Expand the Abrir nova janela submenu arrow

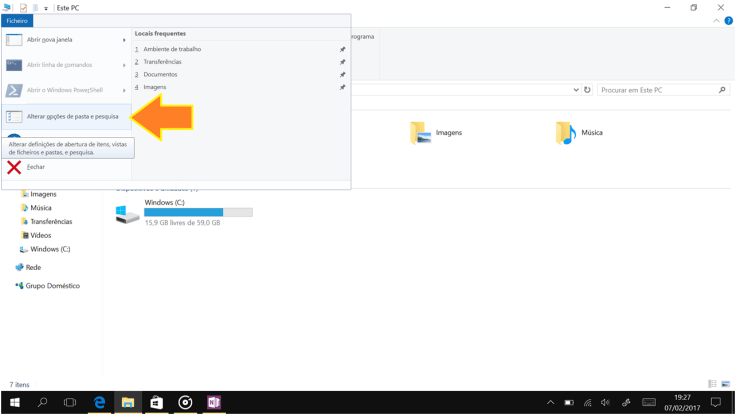[x=124, y=40]
